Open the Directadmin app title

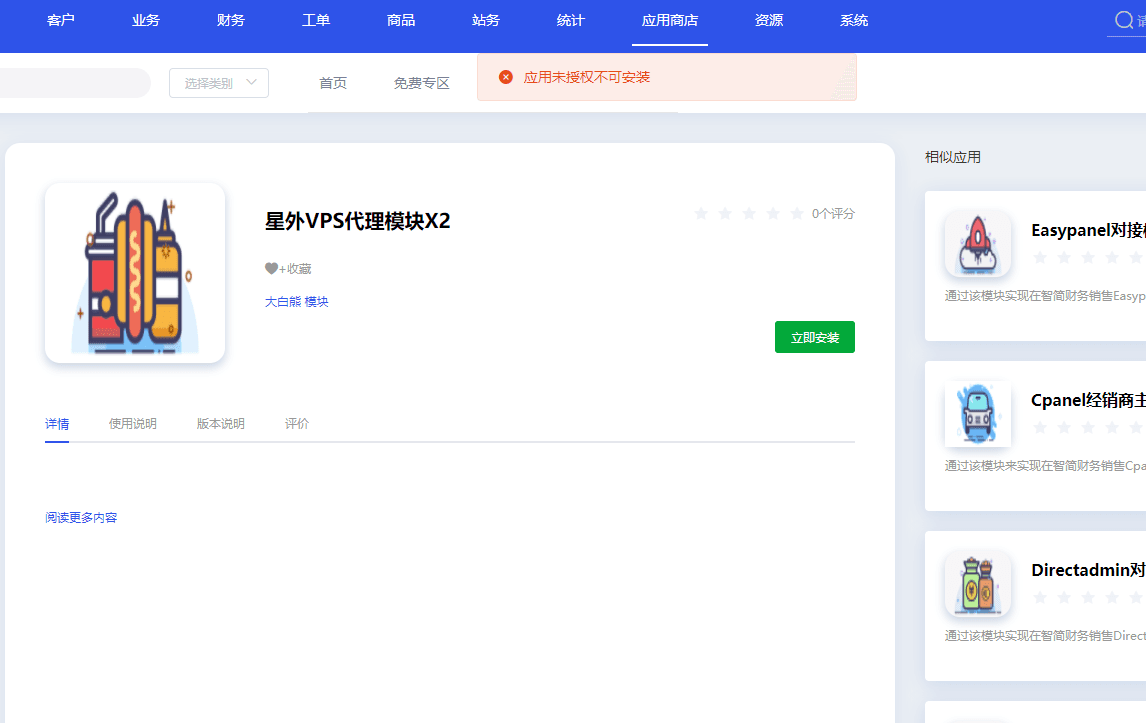click(1088, 570)
